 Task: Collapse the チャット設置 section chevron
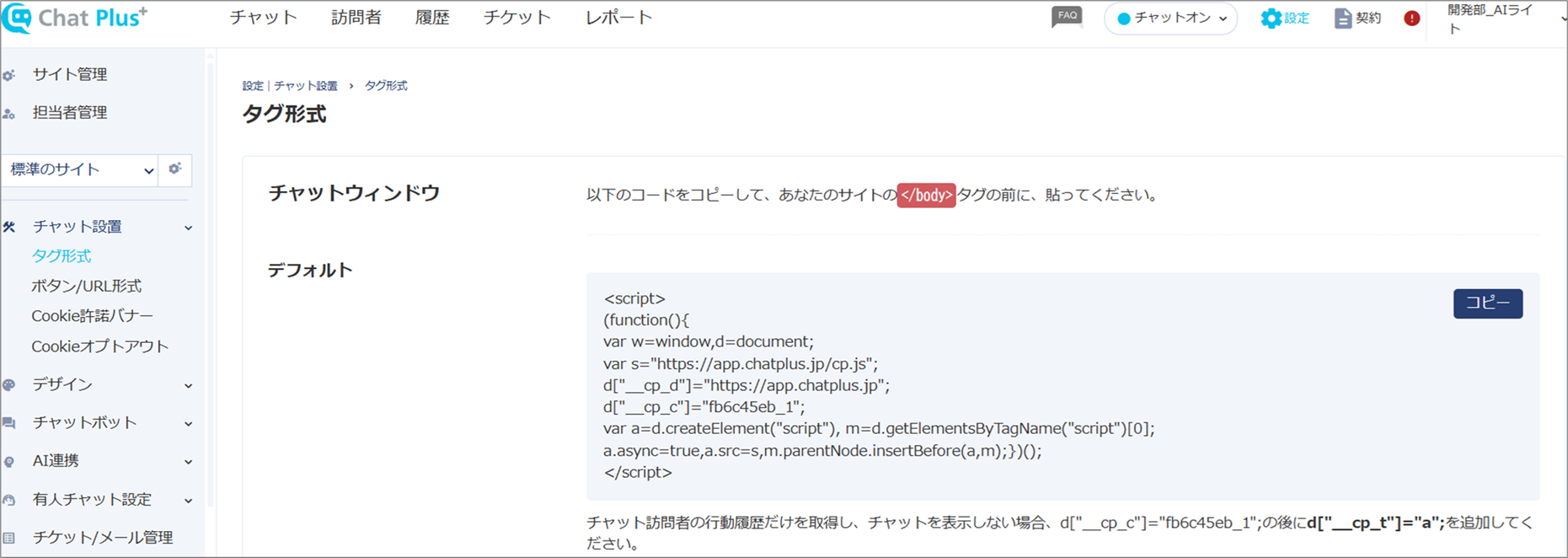pos(189,228)
